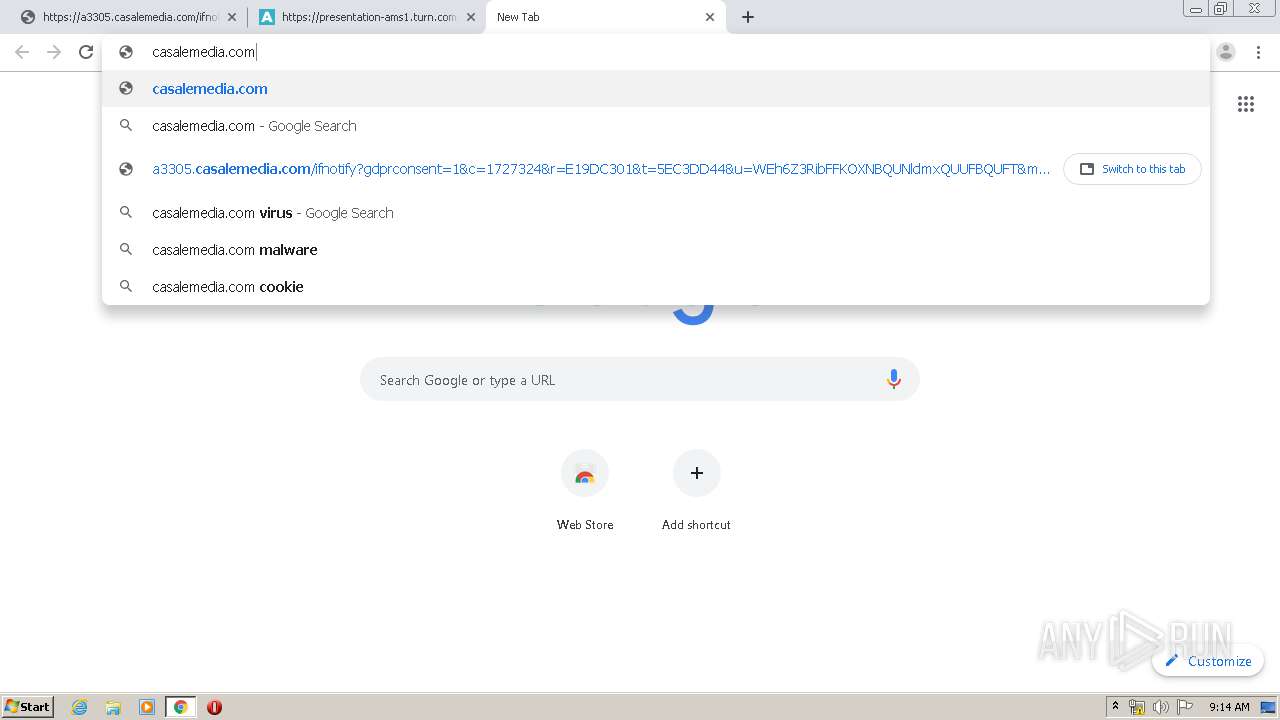Select the Chrome taskbar button
This screenshot has width=1280, height=720.
181,707
